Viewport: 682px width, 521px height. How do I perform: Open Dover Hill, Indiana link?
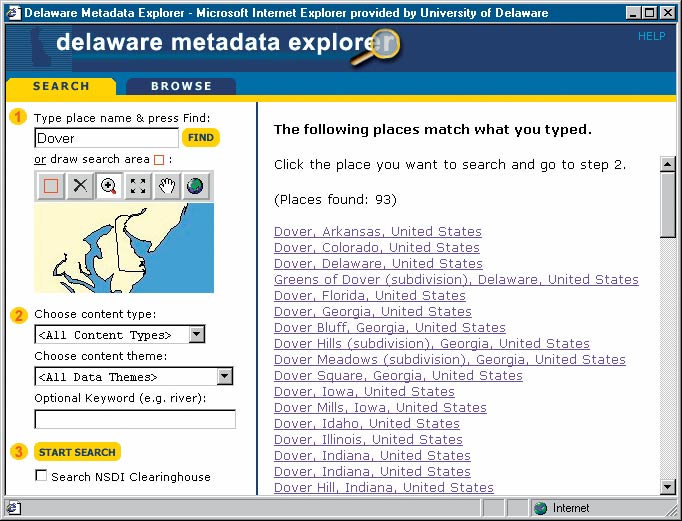(x=384, y=488)
